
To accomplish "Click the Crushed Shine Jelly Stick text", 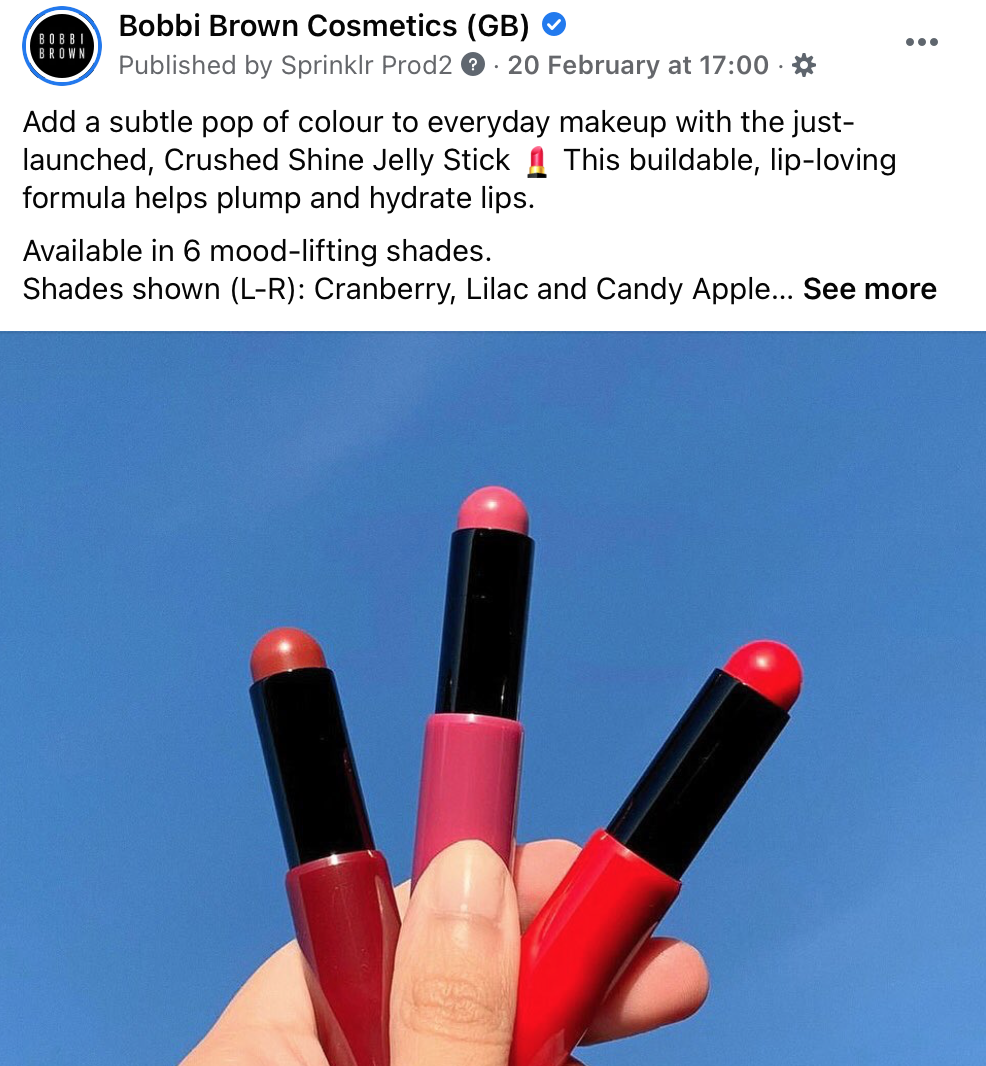I will [x=337, y=160].
